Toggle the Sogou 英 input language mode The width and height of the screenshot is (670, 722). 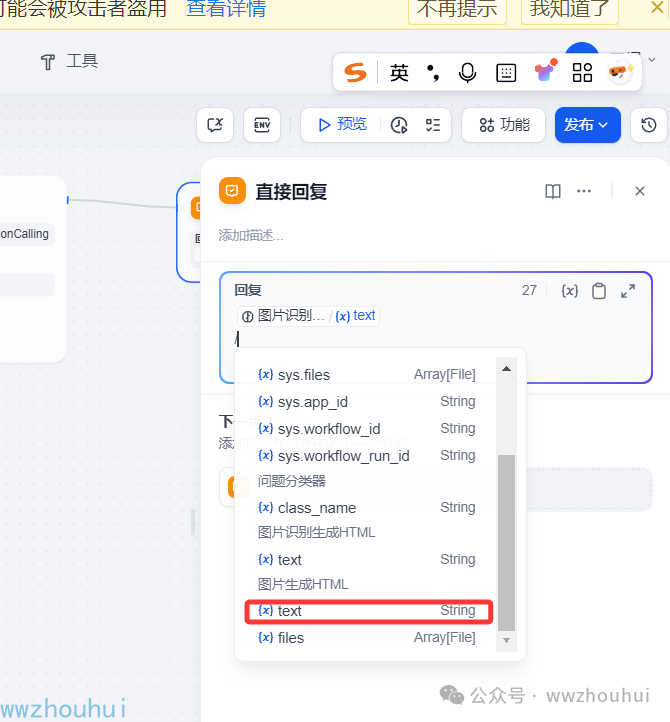399,72
